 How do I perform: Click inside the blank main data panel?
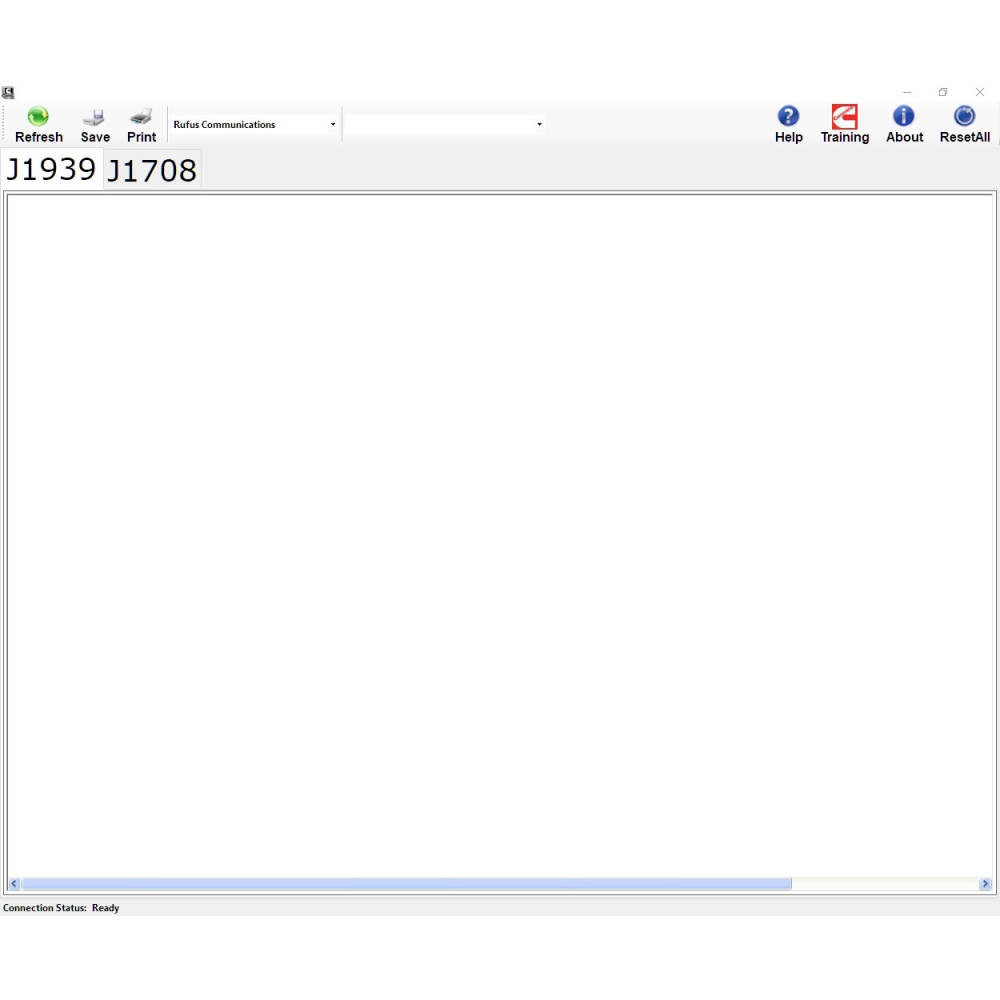500,530
